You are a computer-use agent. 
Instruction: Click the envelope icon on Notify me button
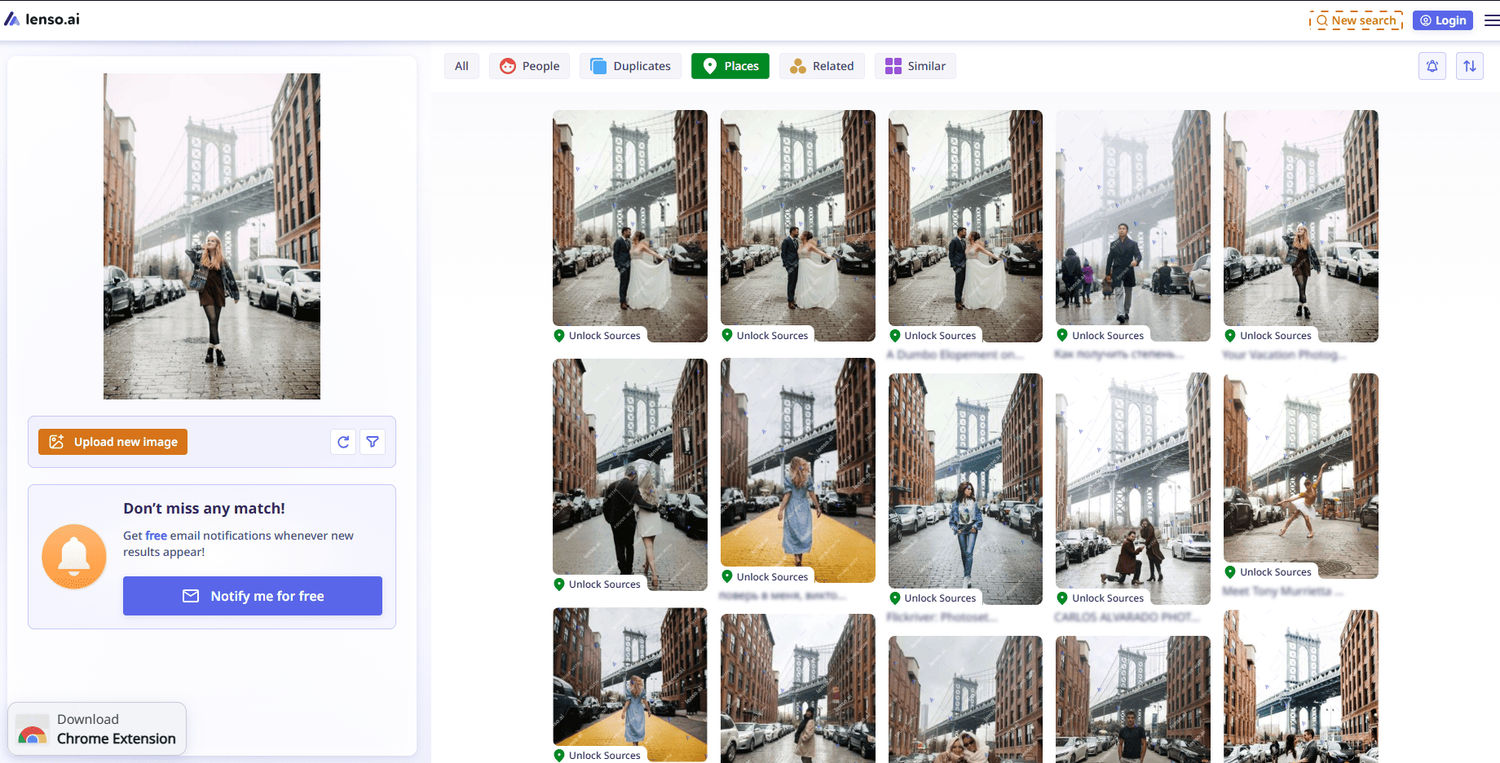click(190, 595)
